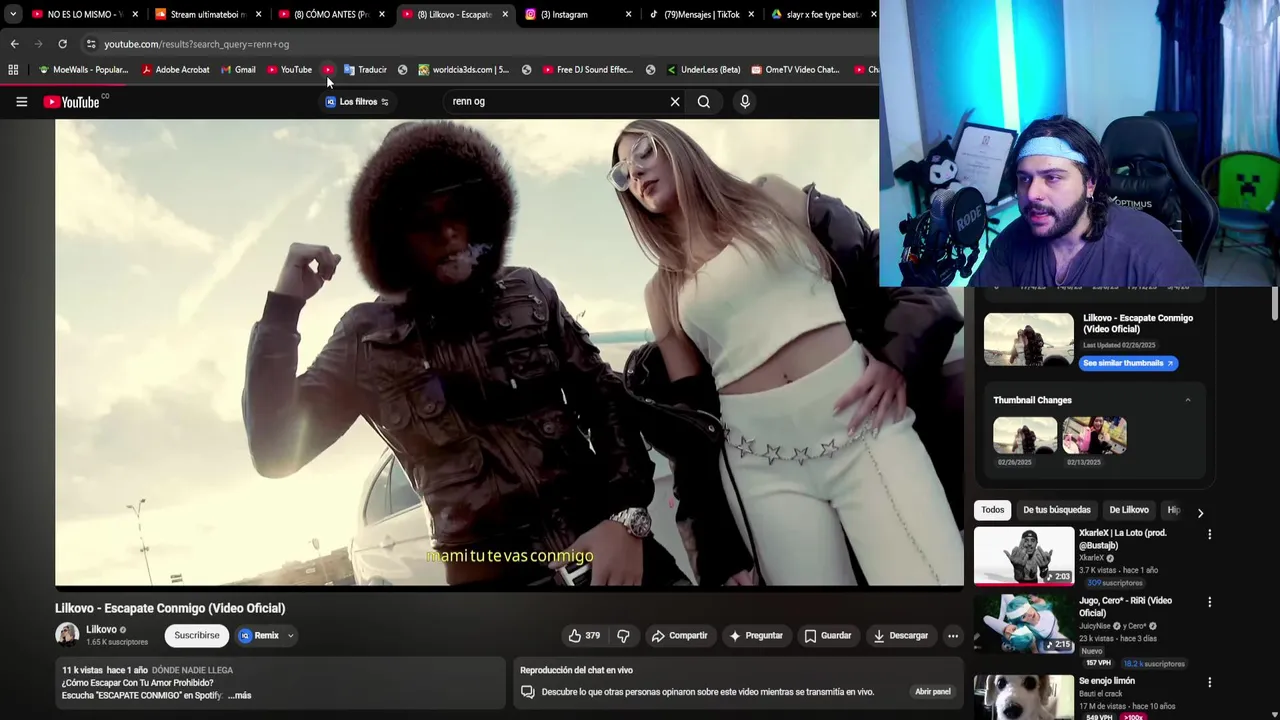Image resolution: width=1280 pixels, height=720 pixels.
Task: Clear the search box with the X
Action: 675,101
